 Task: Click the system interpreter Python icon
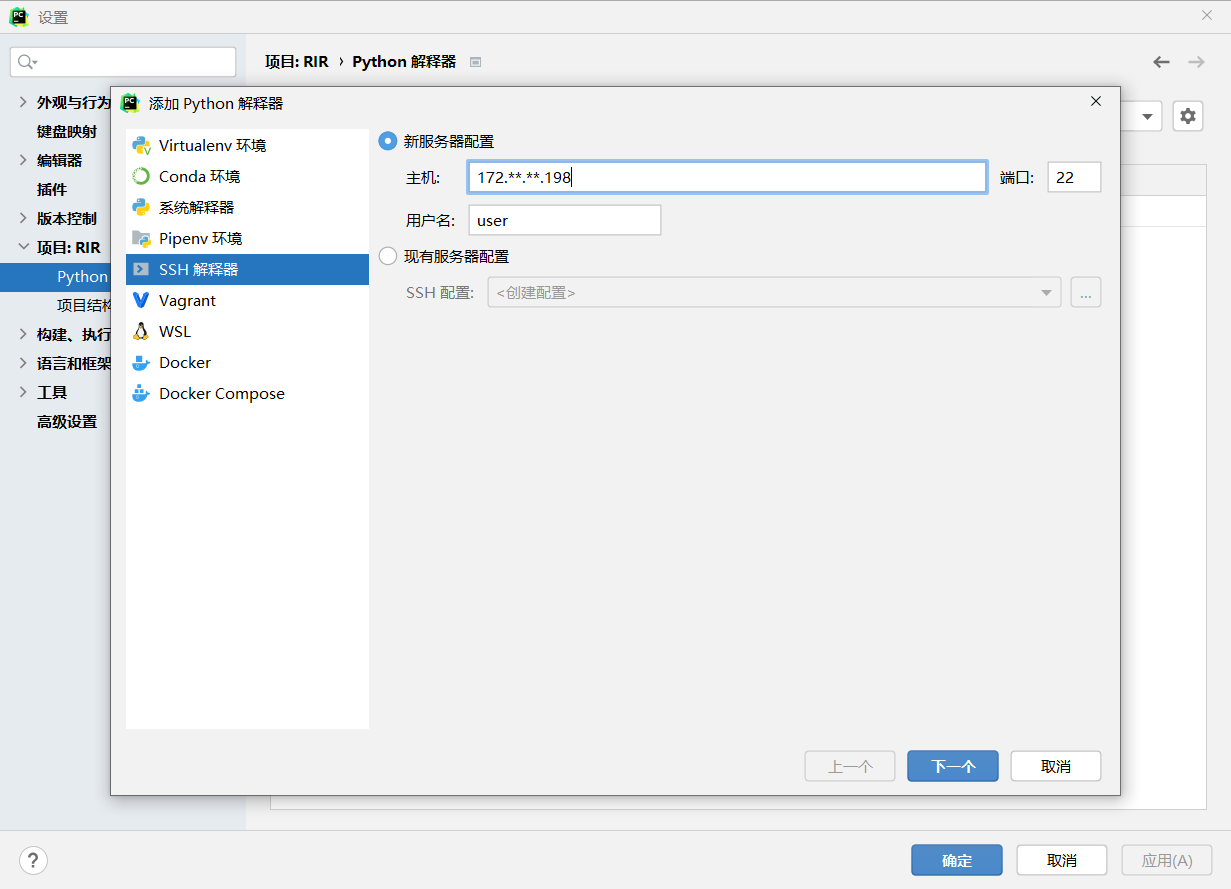click(141, 207)
